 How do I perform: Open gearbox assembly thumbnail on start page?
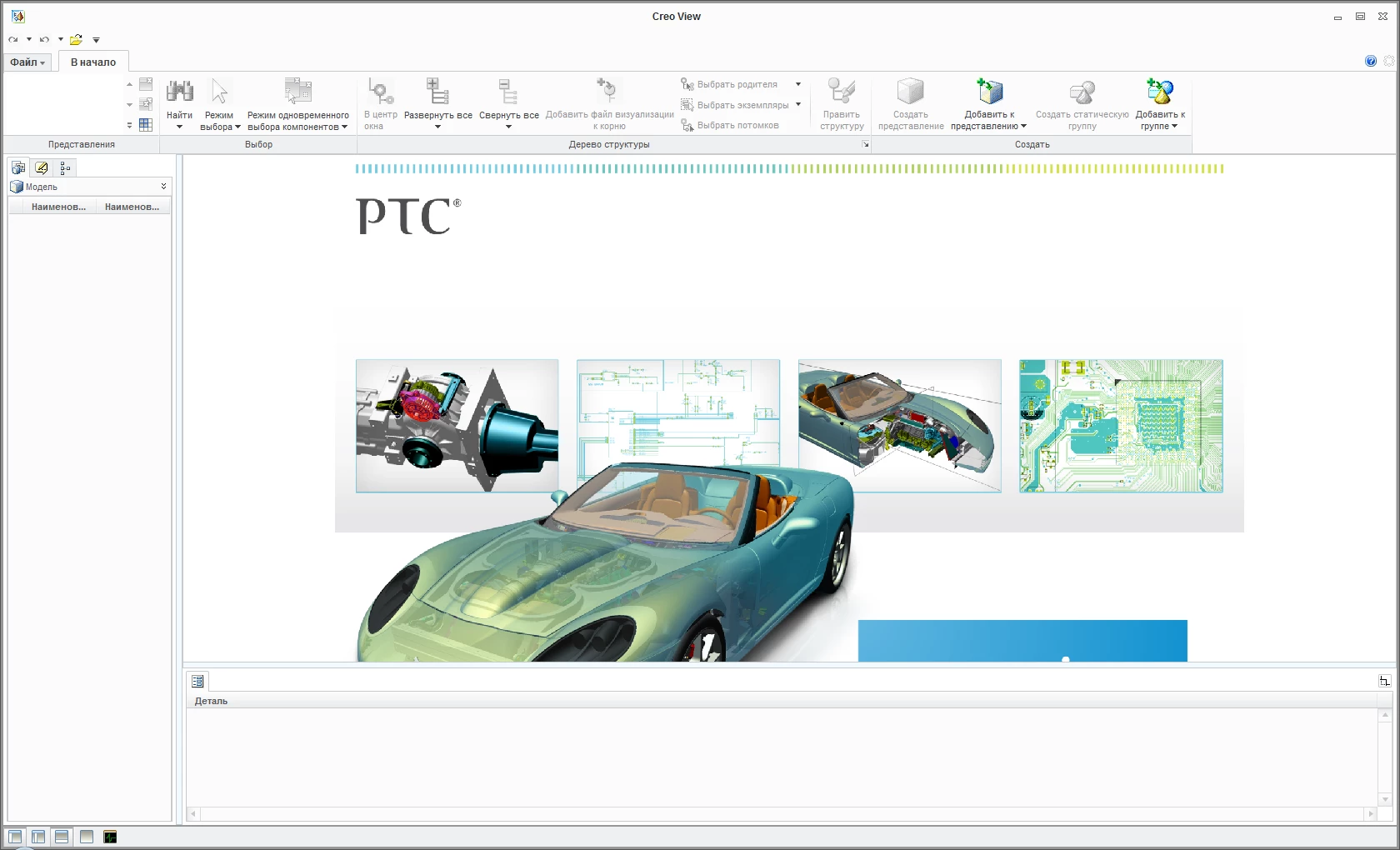[x=457, y=426]
